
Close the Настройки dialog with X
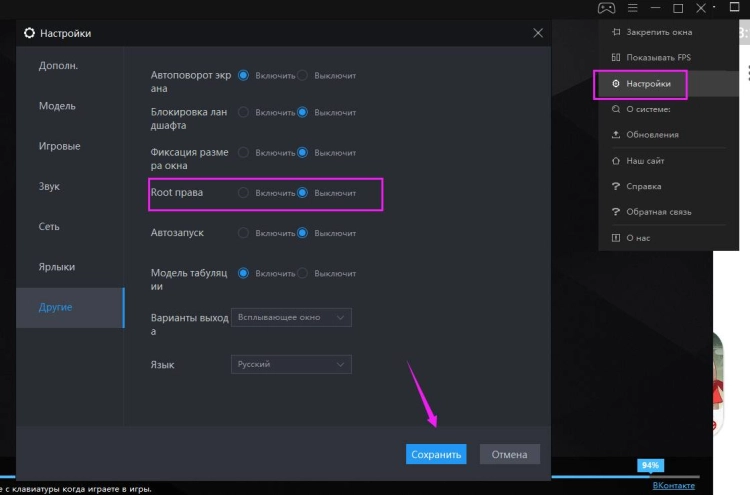[x=538, y=33]
